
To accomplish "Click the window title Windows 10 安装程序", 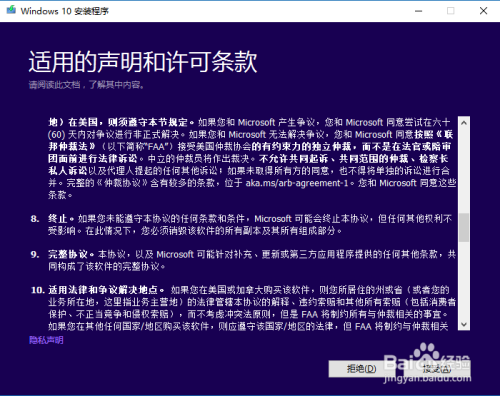I will click(65, 11).
